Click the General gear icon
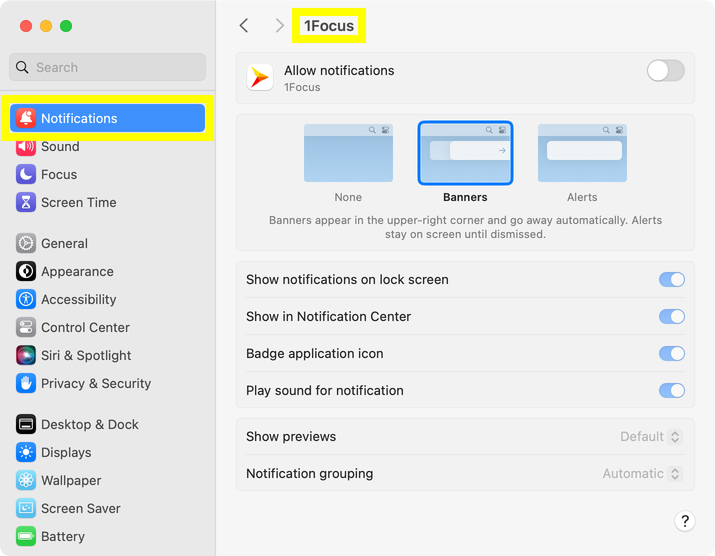 (26, 243)
